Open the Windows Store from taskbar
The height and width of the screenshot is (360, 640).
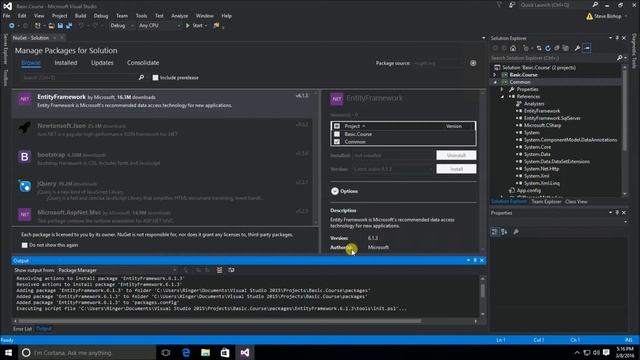point(225,353)
